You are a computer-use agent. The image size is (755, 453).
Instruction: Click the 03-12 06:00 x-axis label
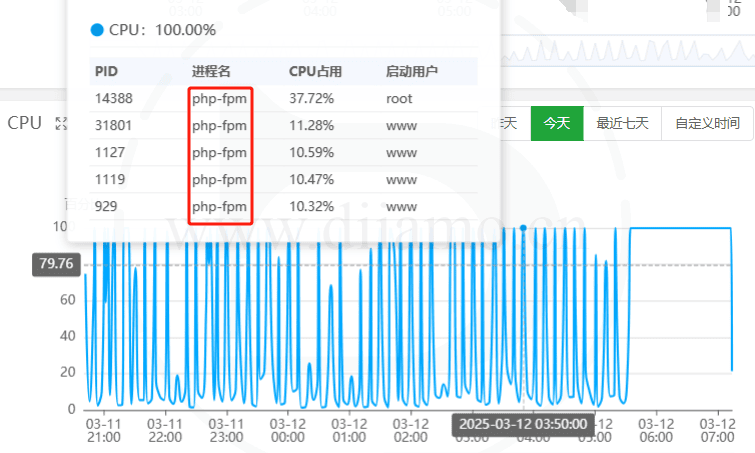coord(655,430)
